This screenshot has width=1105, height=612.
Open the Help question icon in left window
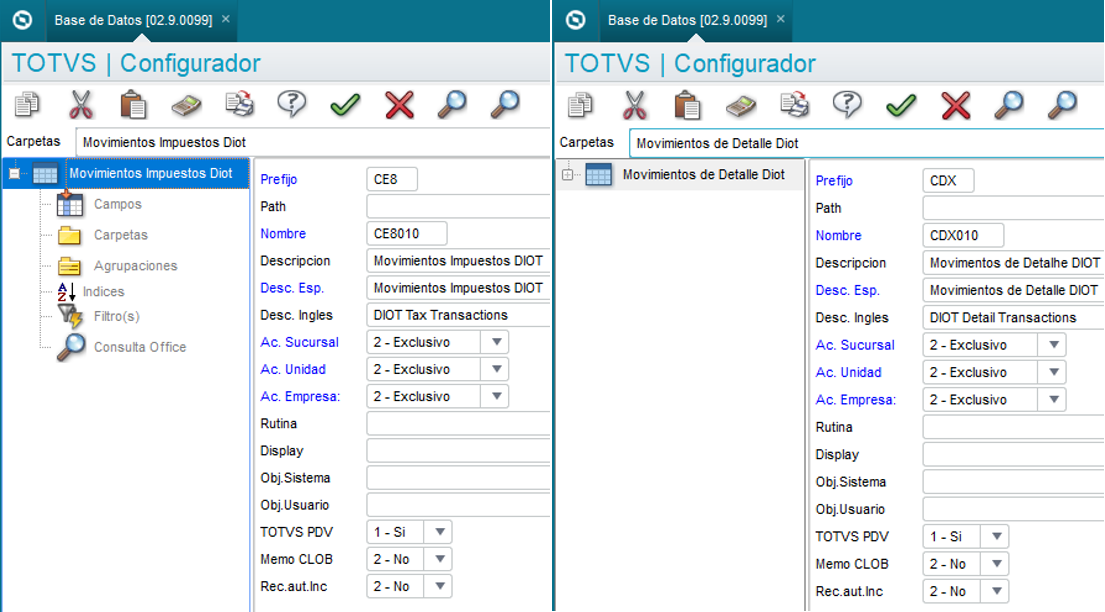(x=292, y=104)
